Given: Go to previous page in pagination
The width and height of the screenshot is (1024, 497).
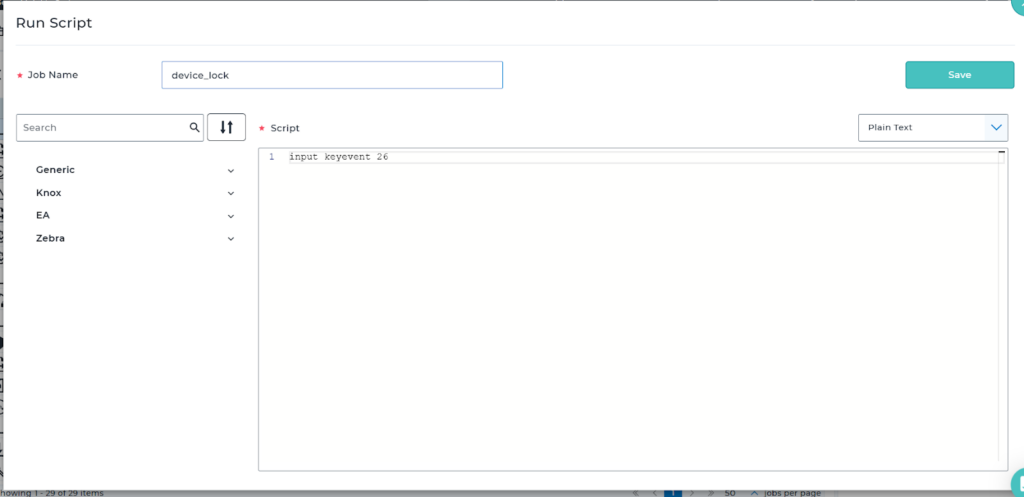Looking at the screenshot, I should tap(653, 493).
